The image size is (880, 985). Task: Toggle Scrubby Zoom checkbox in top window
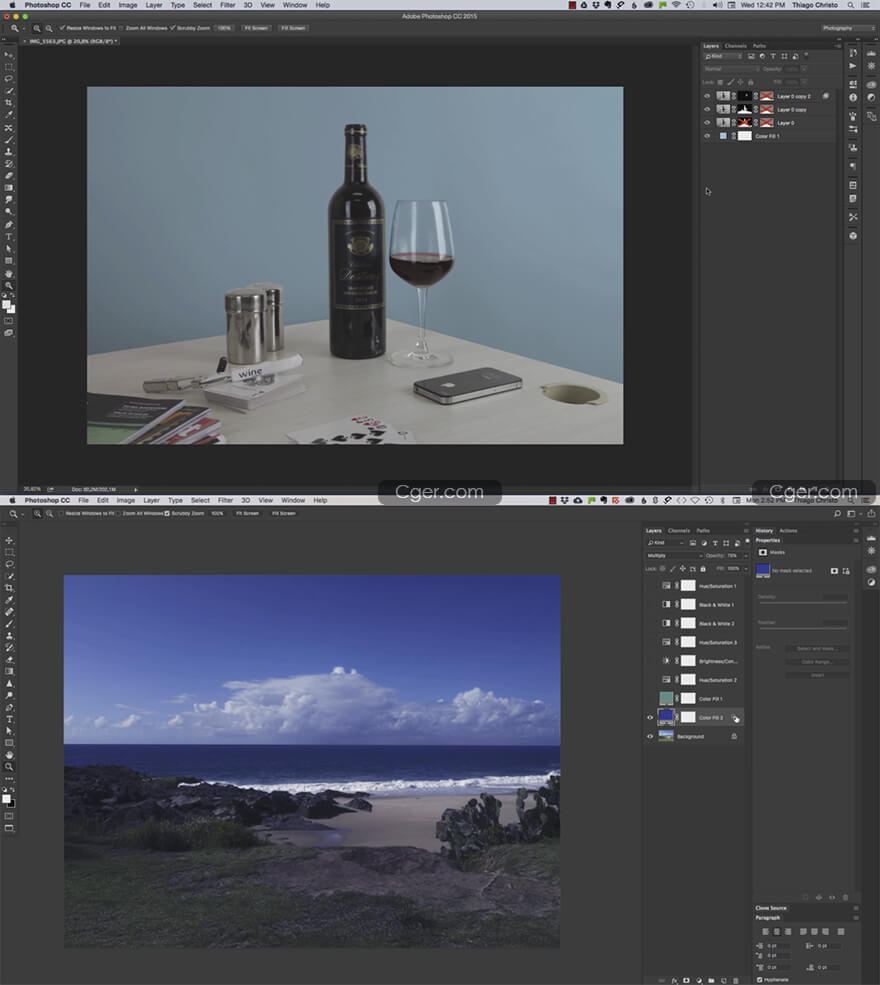173,28
